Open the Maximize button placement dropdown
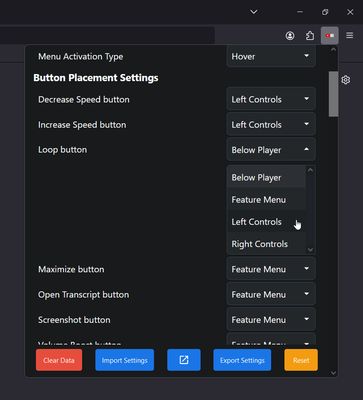Screen dimensions: 363x400 click(271, 269)
